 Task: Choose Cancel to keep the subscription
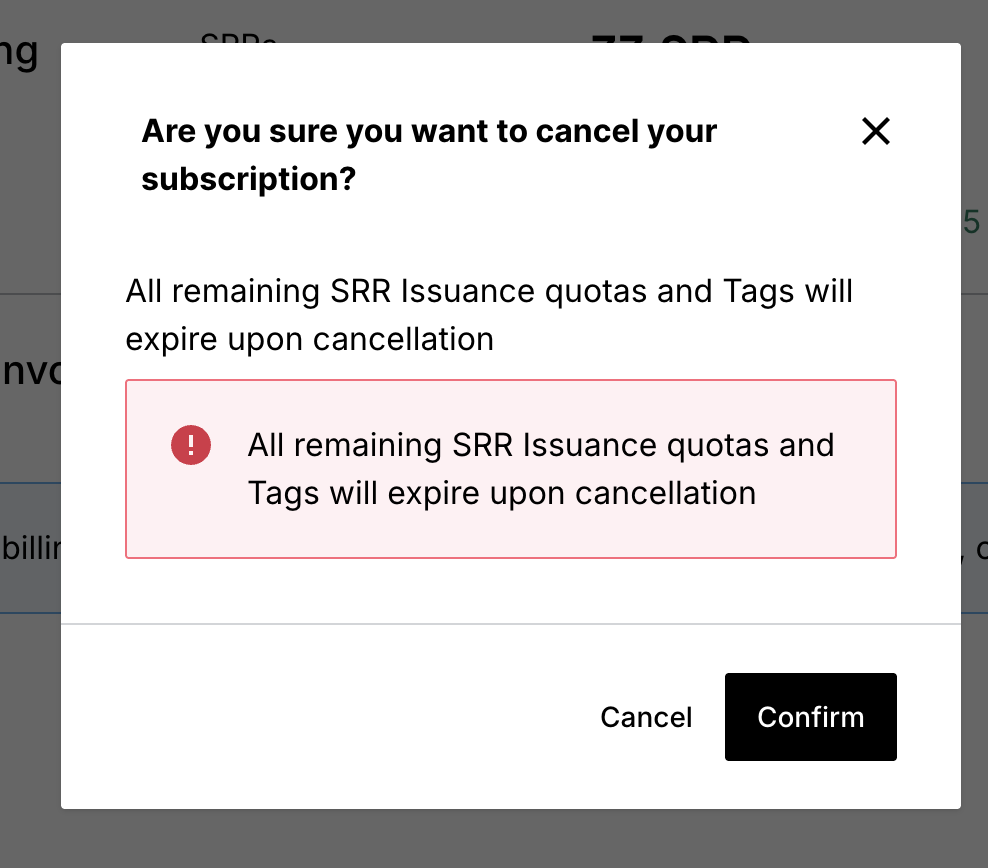646,717
